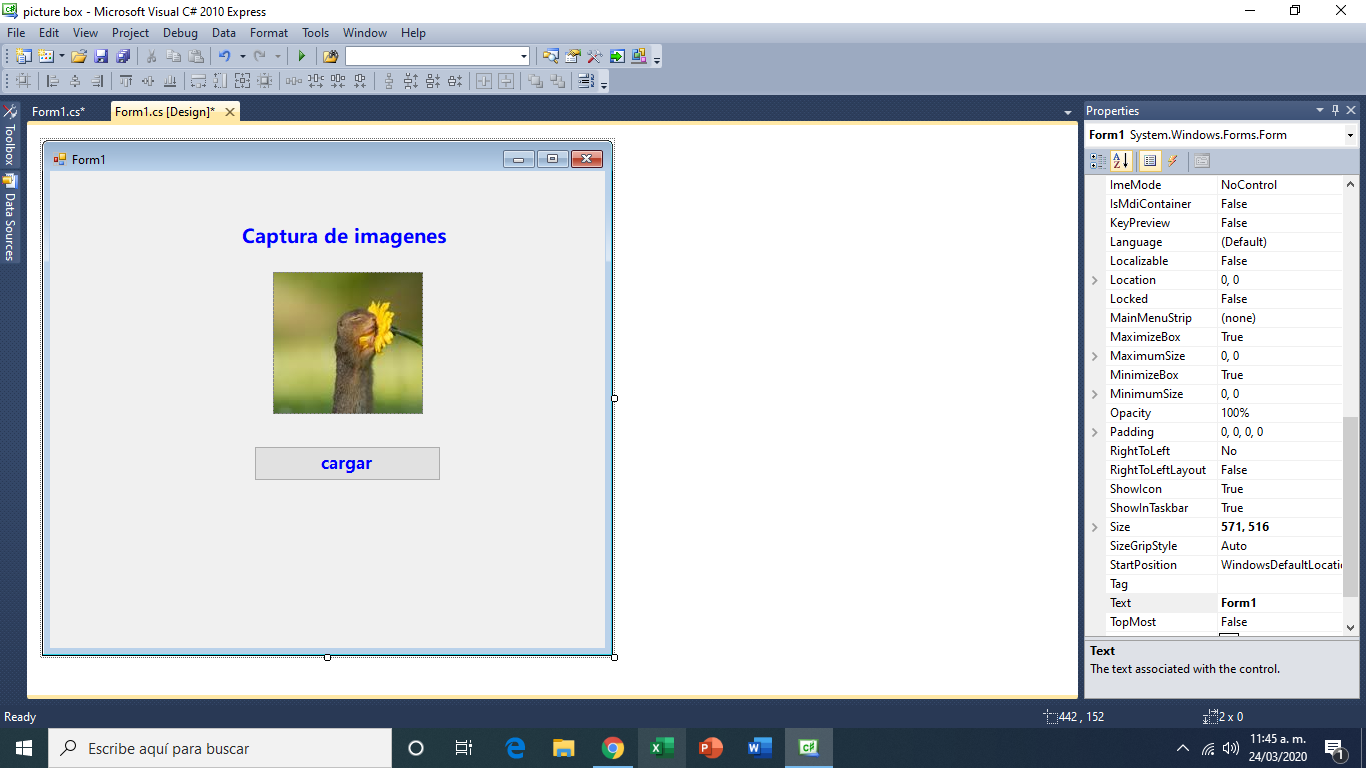Select the cargar button on the form
Image resolution: width=1366 pixels, height=768 pixels.
347,463
